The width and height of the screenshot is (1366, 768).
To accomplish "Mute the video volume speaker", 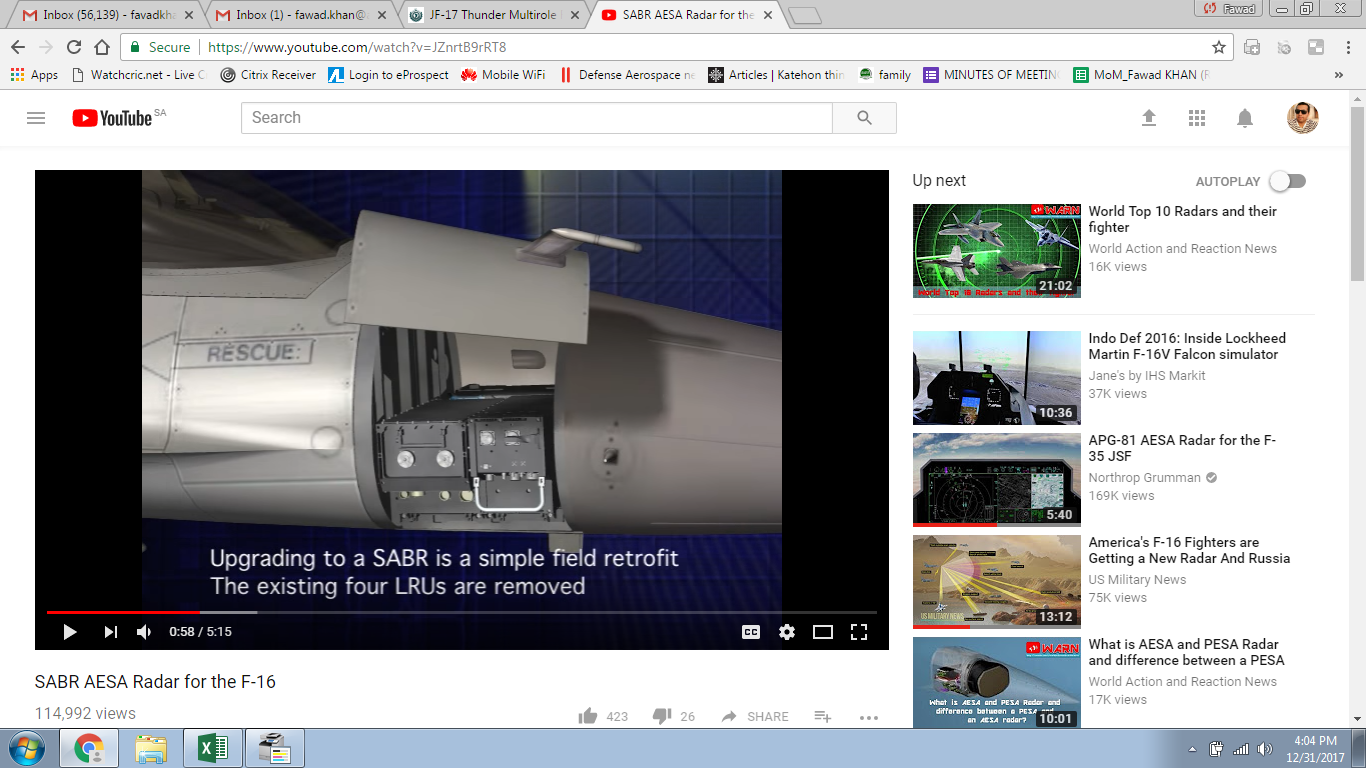I will point(145,632).
